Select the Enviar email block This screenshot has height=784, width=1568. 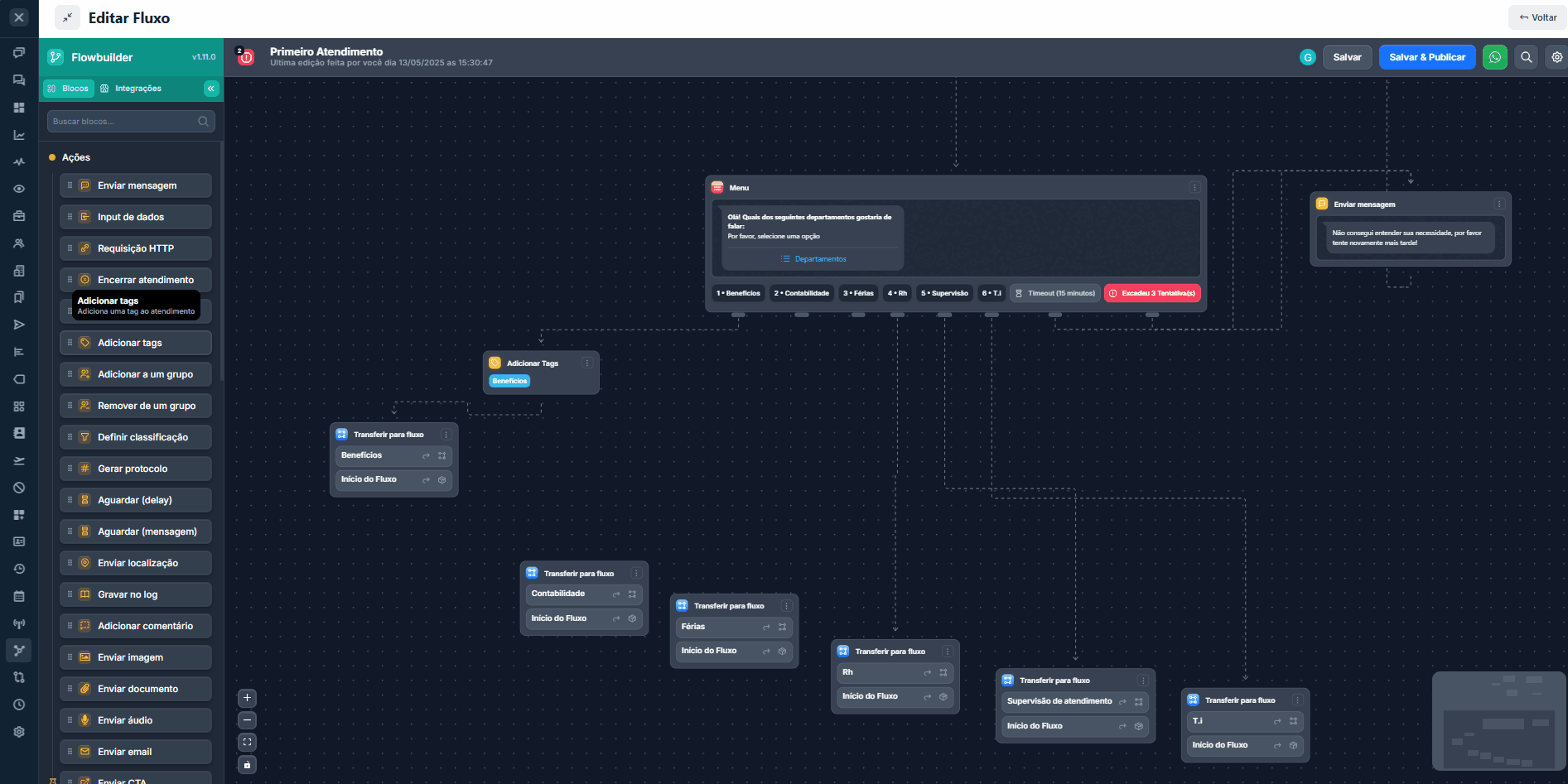136,752
